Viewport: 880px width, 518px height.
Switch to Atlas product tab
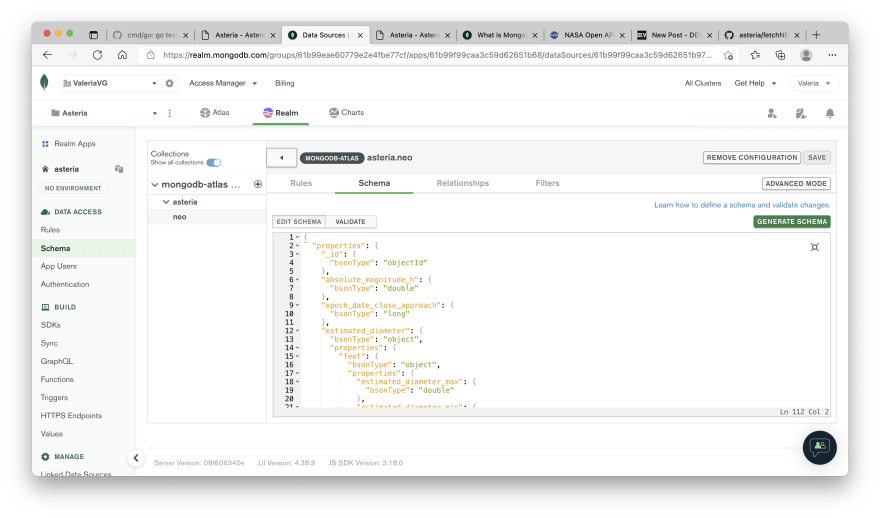click(215, 113)
